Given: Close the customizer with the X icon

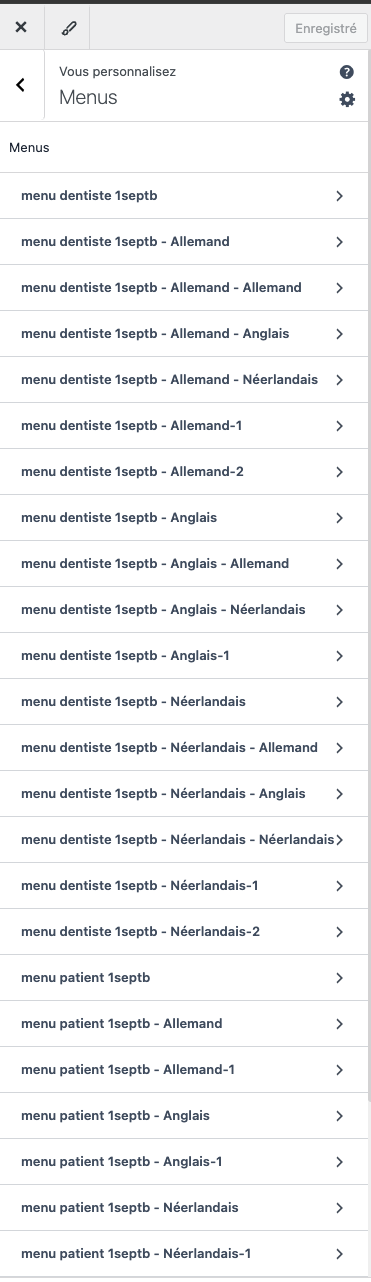Looking at the screenshot, I should tap(21, 28).
